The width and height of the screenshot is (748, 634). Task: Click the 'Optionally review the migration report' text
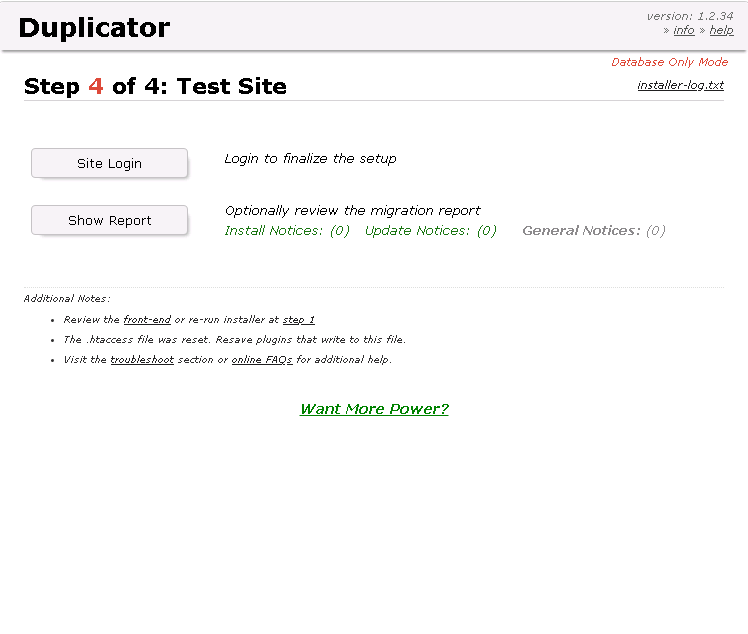click(x=352, y=211)
